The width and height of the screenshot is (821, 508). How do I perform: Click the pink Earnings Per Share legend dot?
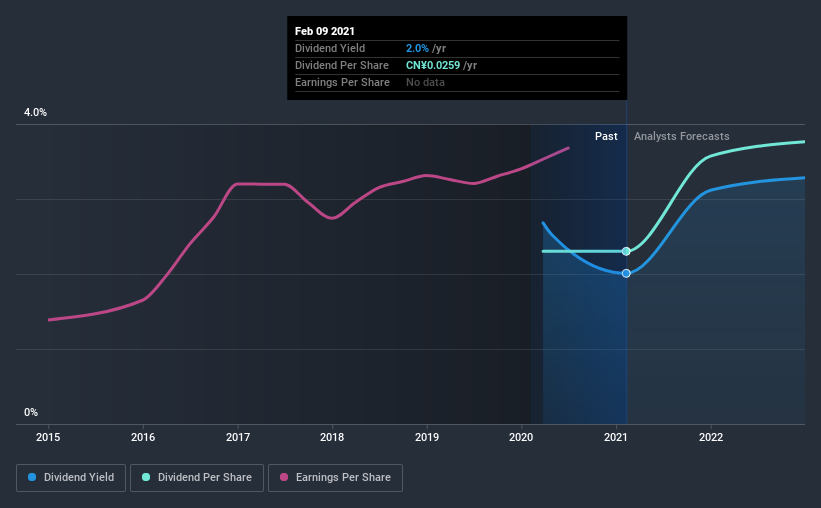tap(284, 477)
